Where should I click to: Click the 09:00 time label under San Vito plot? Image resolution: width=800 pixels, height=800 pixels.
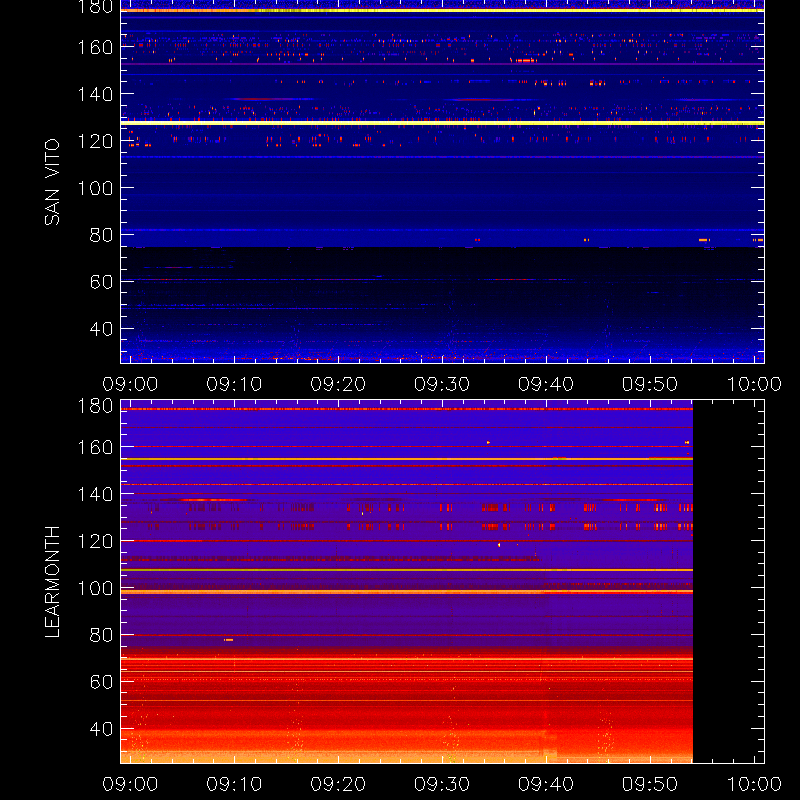[130, 384]
